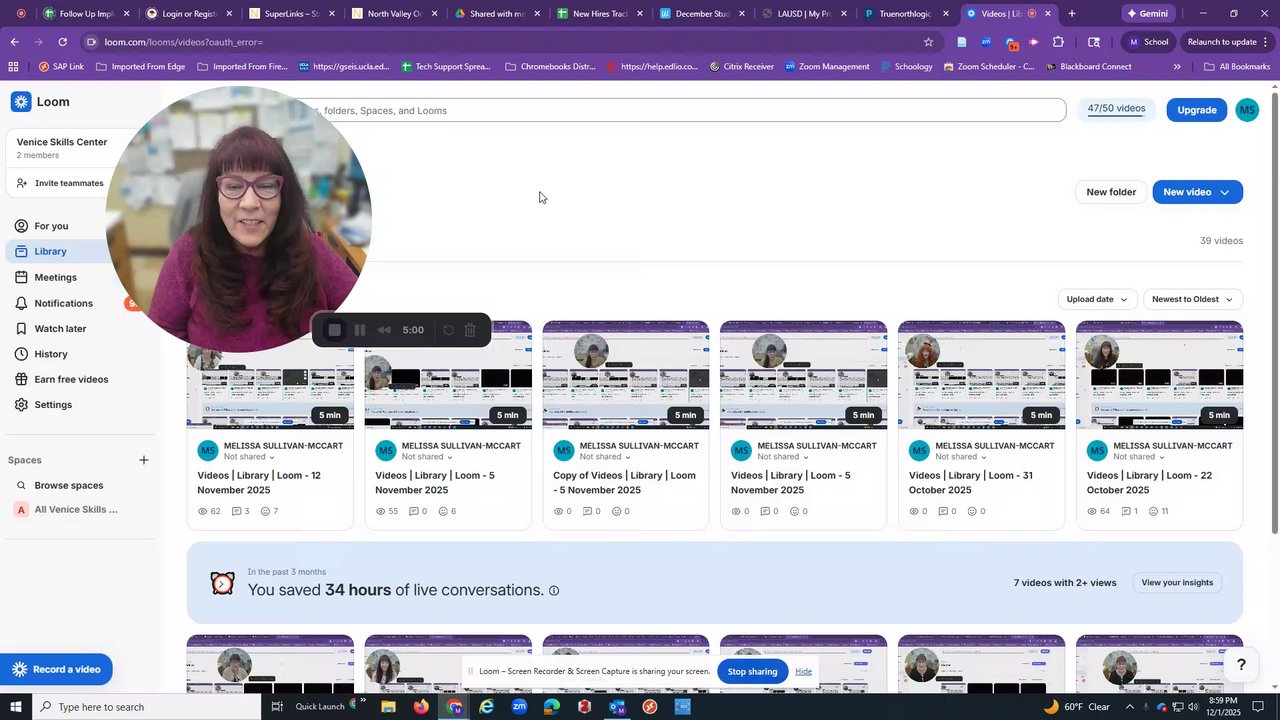
Task: Open the MS account avatar menu
Action: [1247, 110]
